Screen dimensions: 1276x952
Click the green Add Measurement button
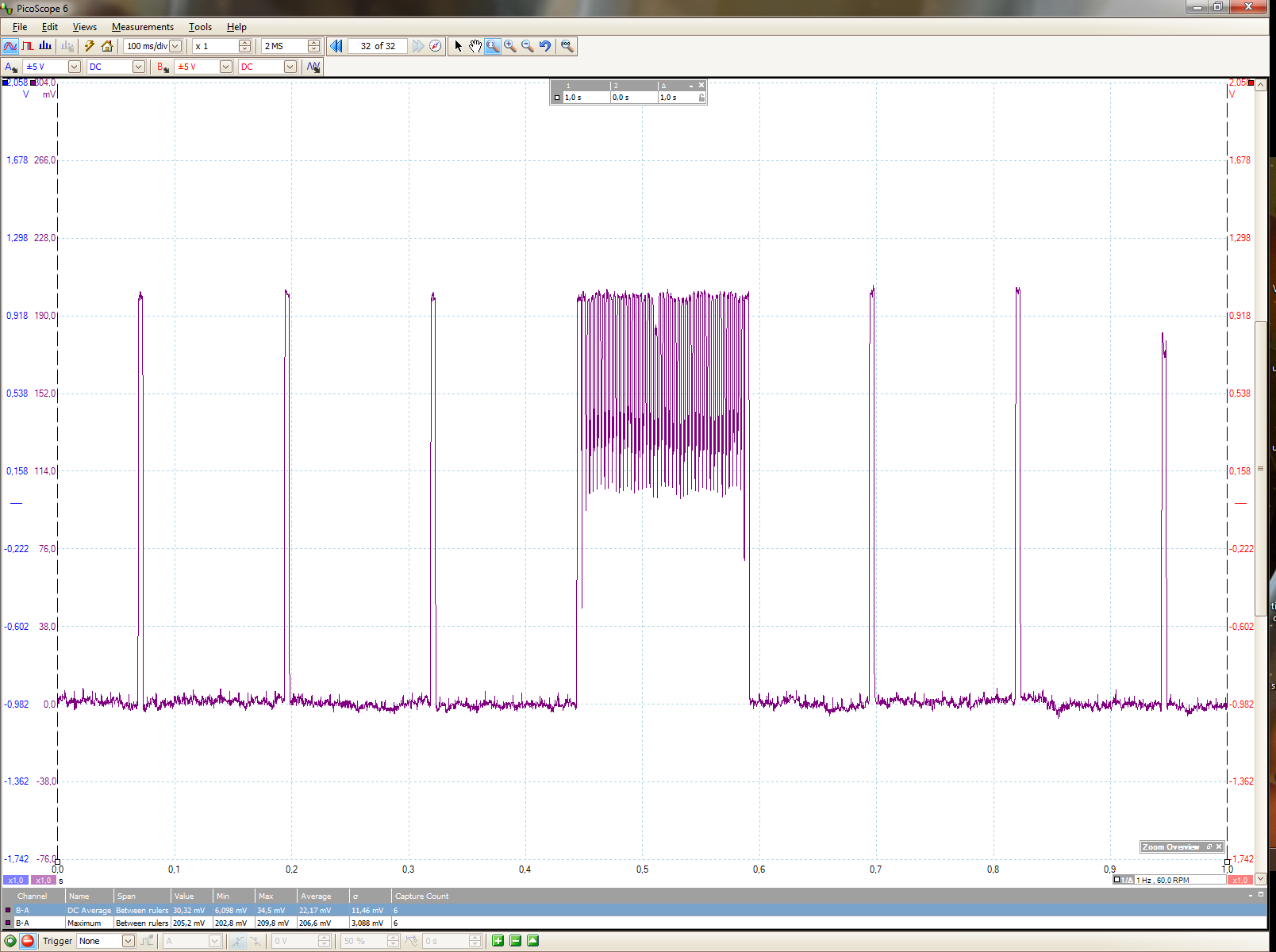click(x=498, y=941)
